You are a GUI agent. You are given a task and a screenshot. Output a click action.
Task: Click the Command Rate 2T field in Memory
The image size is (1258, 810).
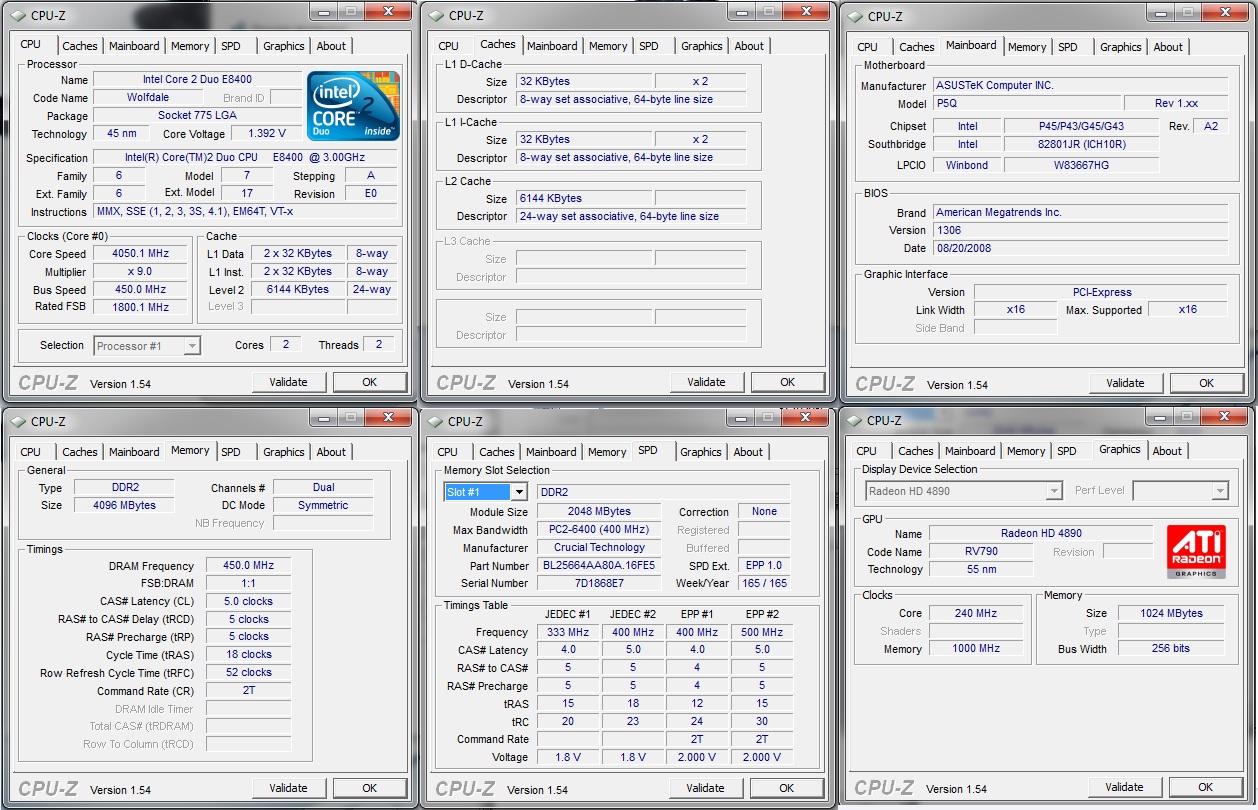click(248, 691)
